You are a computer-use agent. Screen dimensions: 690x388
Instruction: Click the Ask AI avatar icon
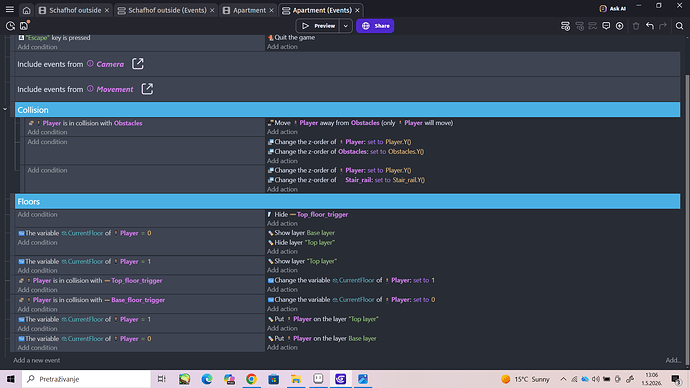click(603, 8)
